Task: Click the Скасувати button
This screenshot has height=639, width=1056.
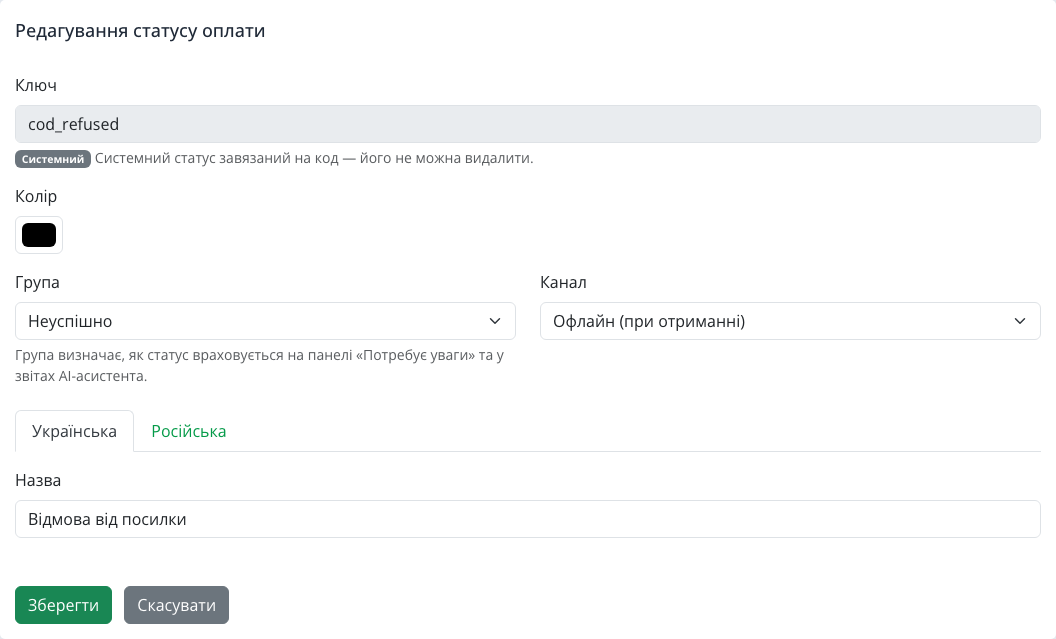Action: coord(176,605)
